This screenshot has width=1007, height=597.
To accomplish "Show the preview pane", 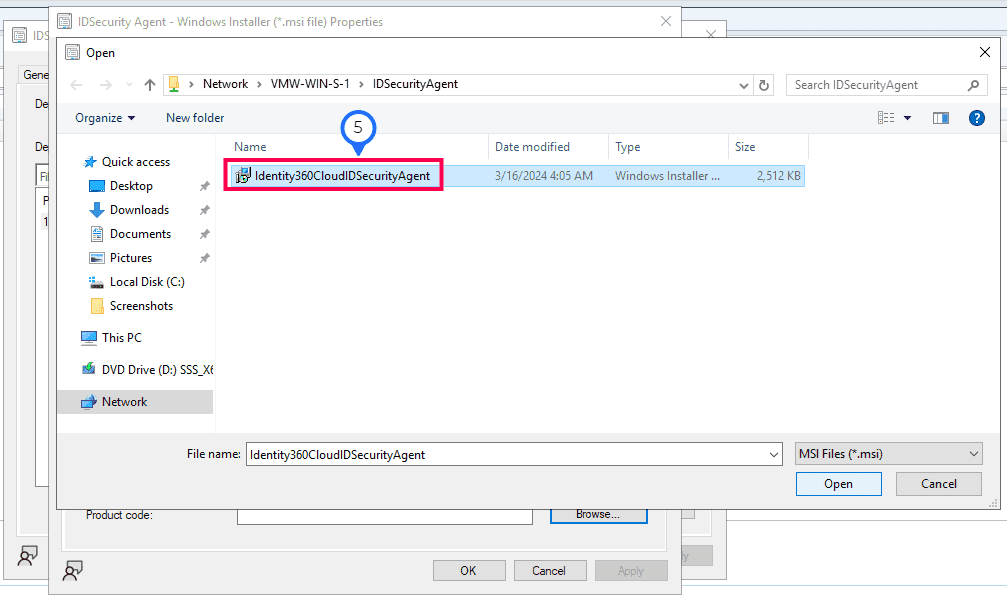I will click(x=941, y=117).
